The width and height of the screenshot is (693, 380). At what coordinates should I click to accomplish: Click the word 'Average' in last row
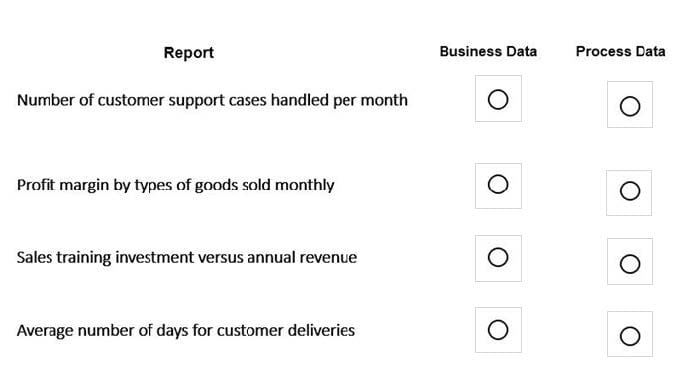coord(45,331)
